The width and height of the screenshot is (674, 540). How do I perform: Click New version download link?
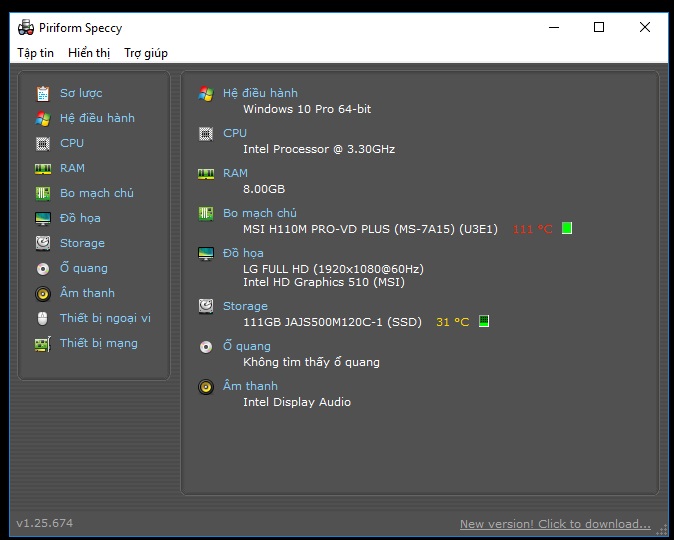tap(555, 524)
